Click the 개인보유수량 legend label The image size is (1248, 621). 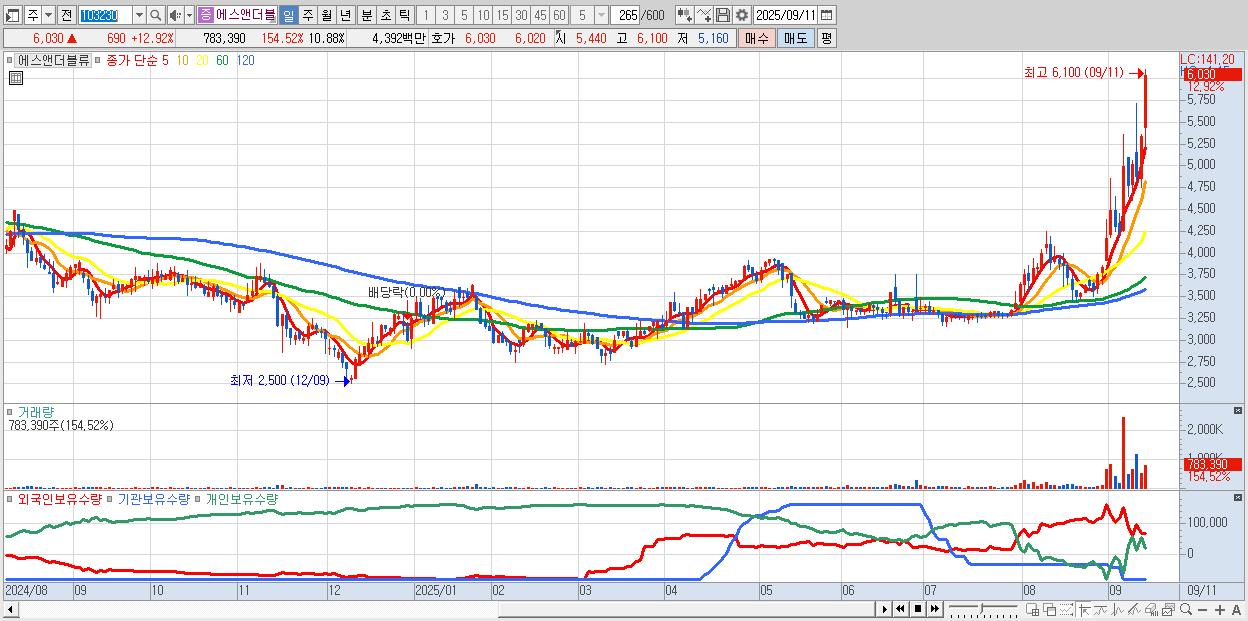(241, 498)
